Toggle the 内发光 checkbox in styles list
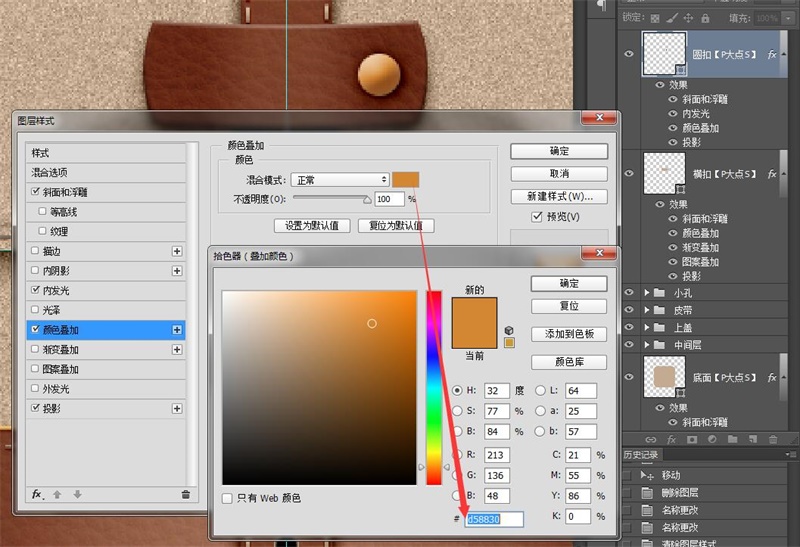The width and height of the screenshot is (800, 547). tap(35, 290)
